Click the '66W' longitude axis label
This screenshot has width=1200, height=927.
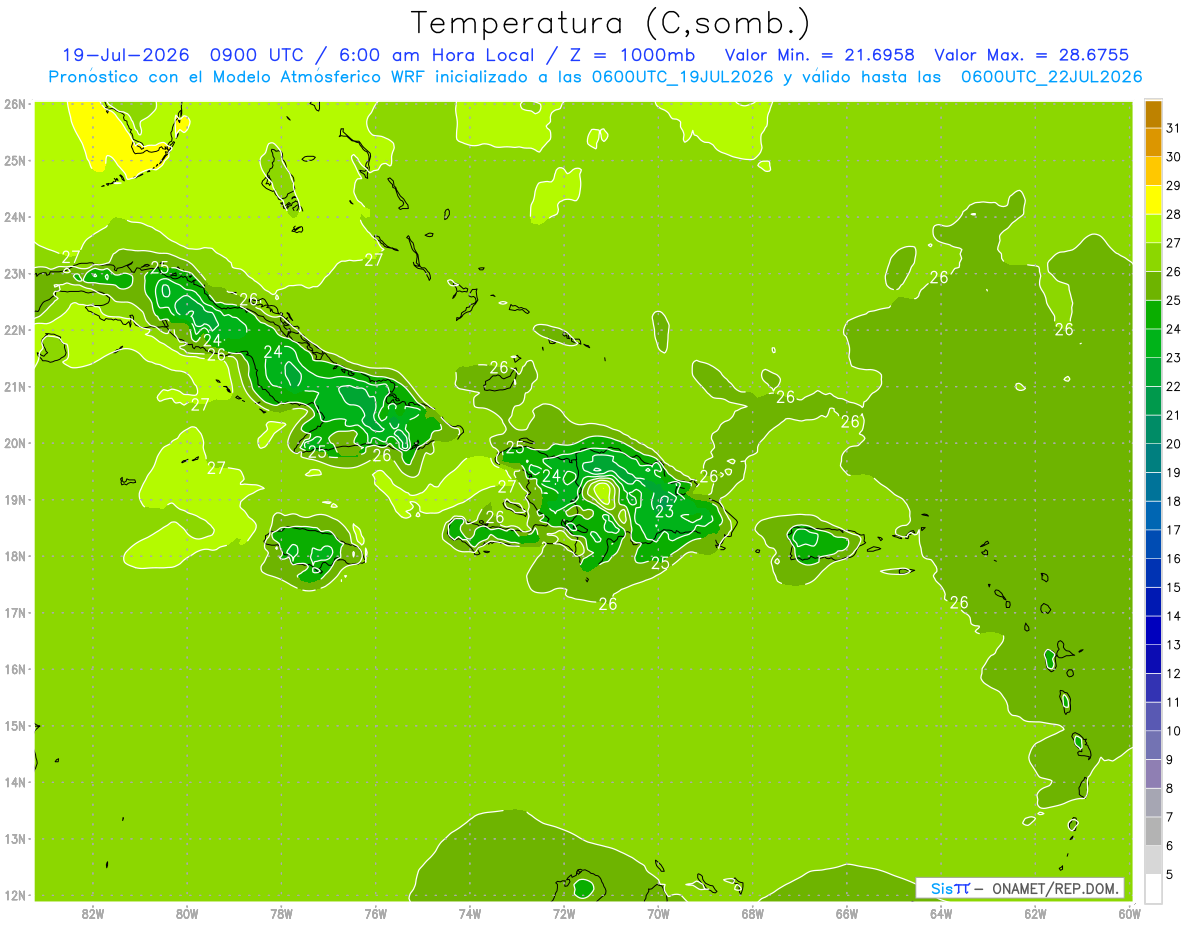pyautogui.click(x=847, y=913)
